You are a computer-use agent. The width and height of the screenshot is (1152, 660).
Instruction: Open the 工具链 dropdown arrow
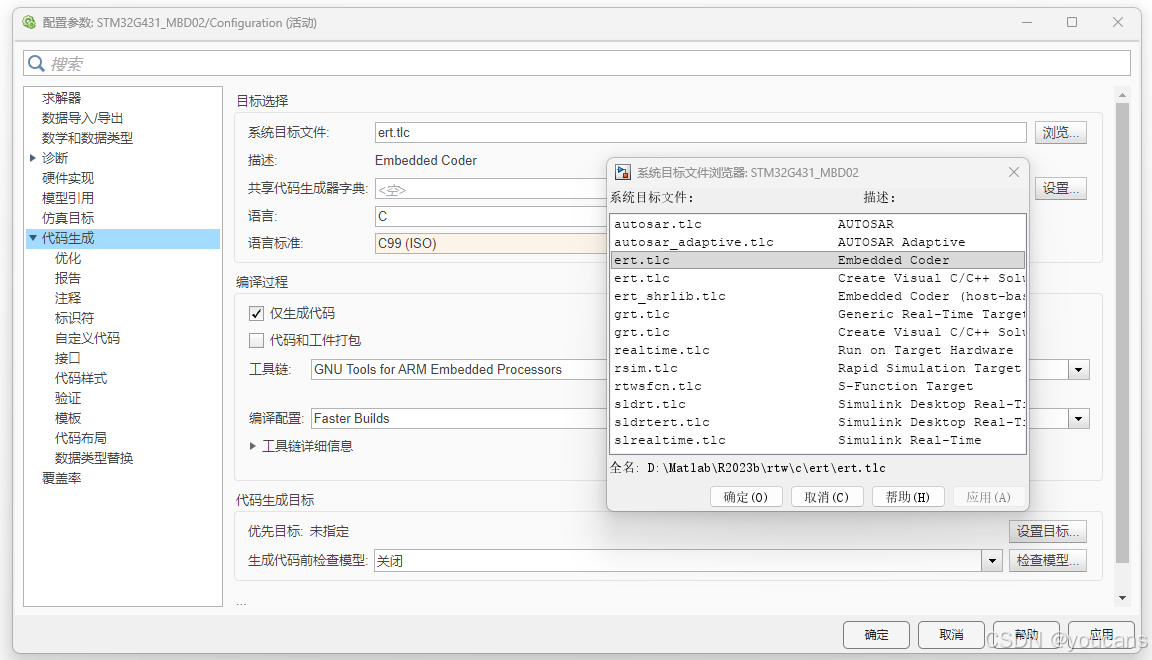[1079, 370]
